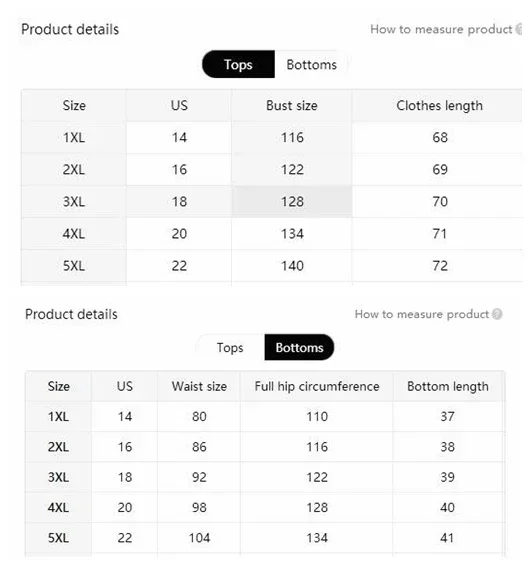Click the Waist size column header

[x=199, y=387]
